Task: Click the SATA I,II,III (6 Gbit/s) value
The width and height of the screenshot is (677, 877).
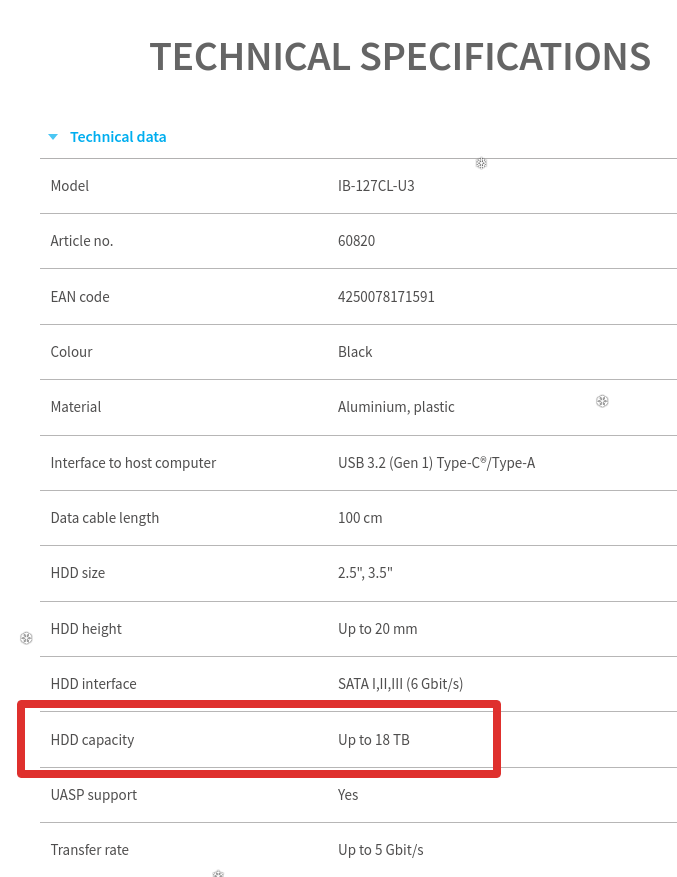Action: coord(400,684)
